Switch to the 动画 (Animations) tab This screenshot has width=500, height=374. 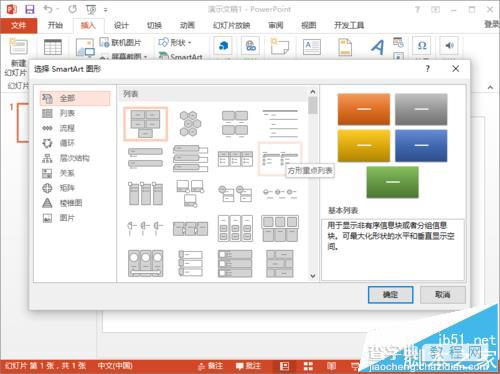187,25
